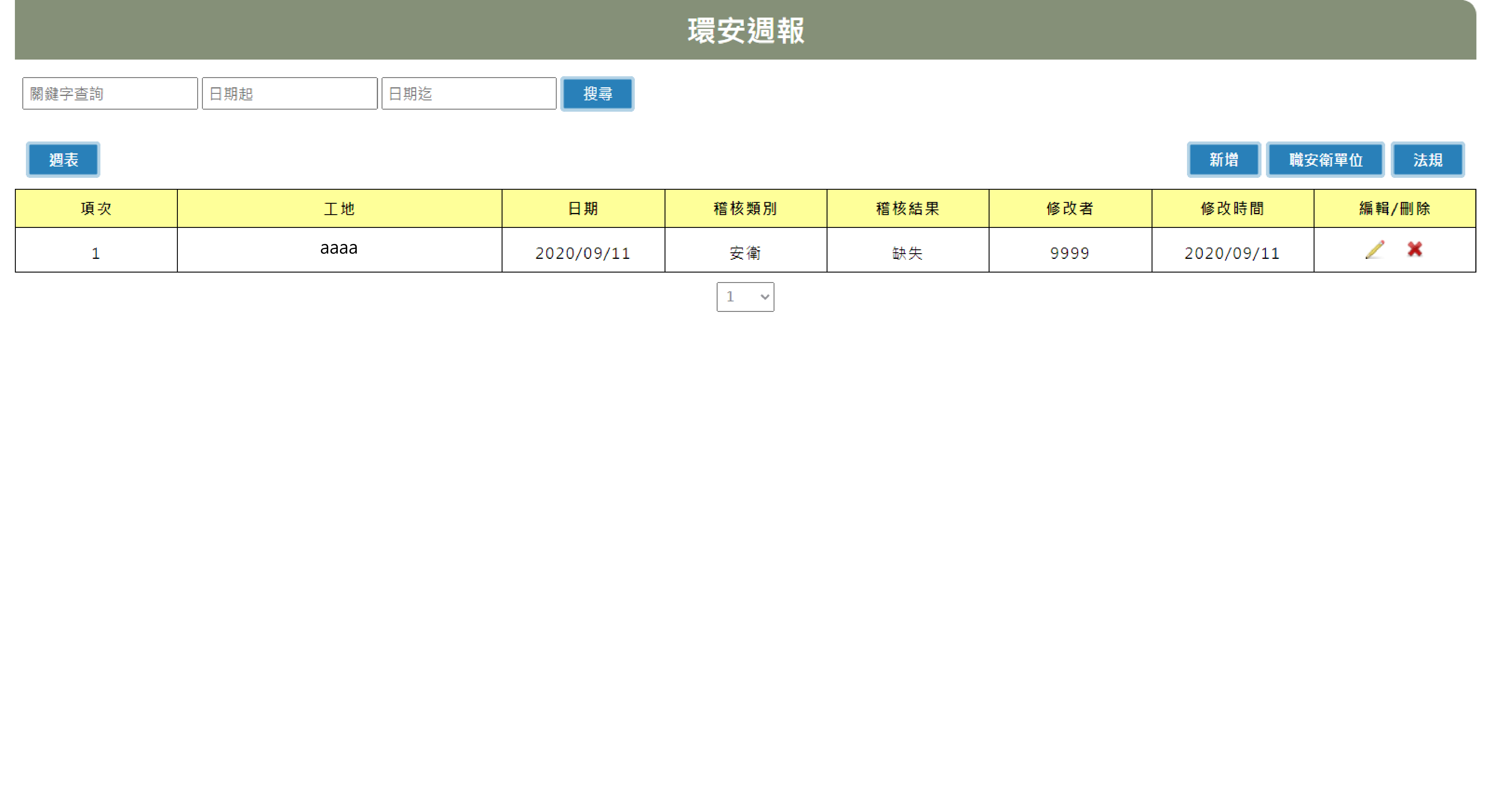This screenshot has height=812, width=1498.
Task: Click the 修改時間 column header
Action: tap(1233, 208)
